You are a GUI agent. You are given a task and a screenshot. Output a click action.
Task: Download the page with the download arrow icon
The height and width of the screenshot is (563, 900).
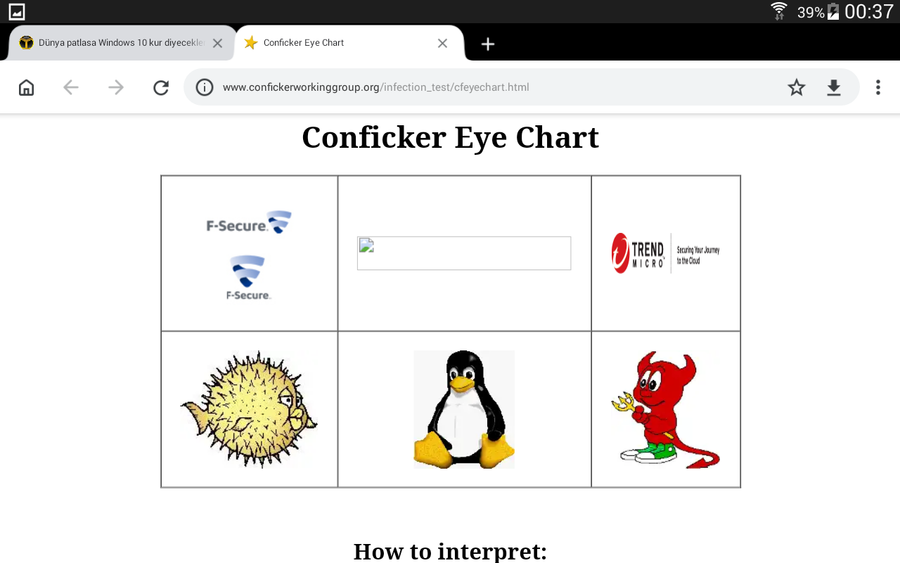click(834, 87)
